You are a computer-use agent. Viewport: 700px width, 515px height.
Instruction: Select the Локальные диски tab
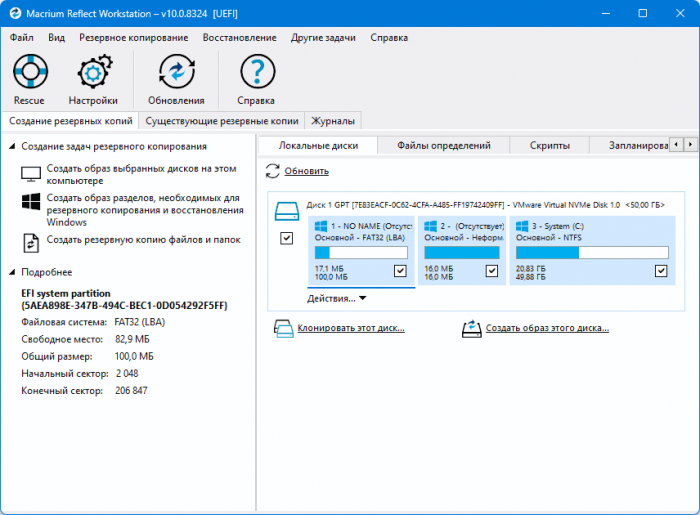(x=318, y=145)
